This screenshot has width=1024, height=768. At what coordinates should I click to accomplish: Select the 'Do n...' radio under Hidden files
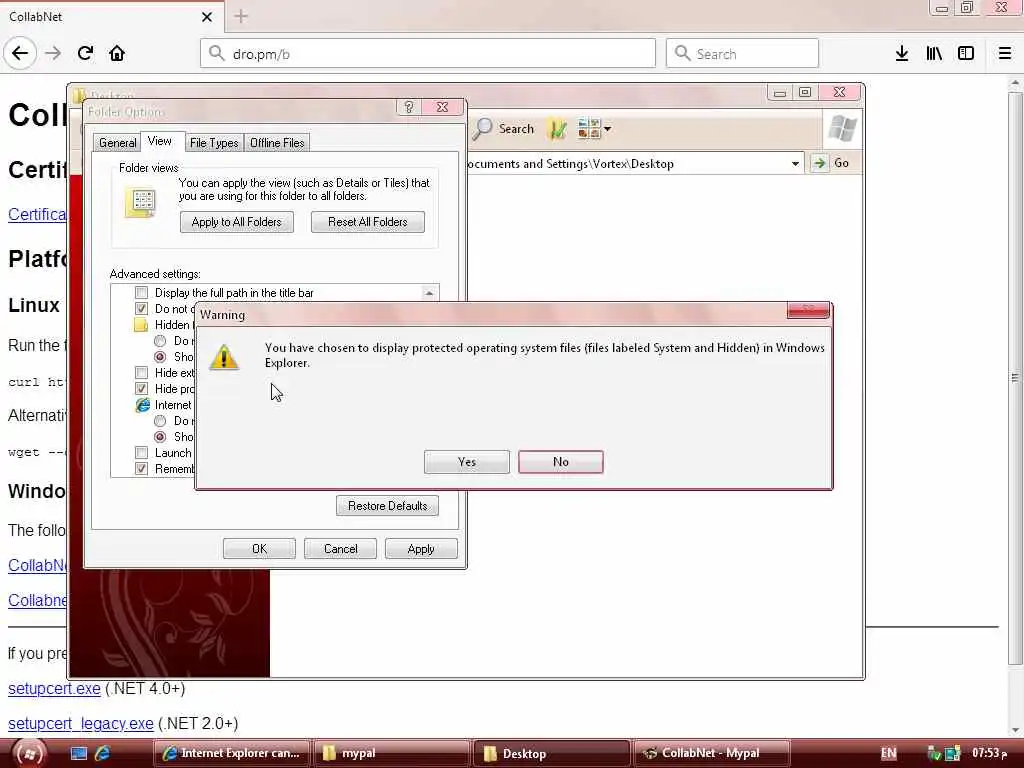160,341
